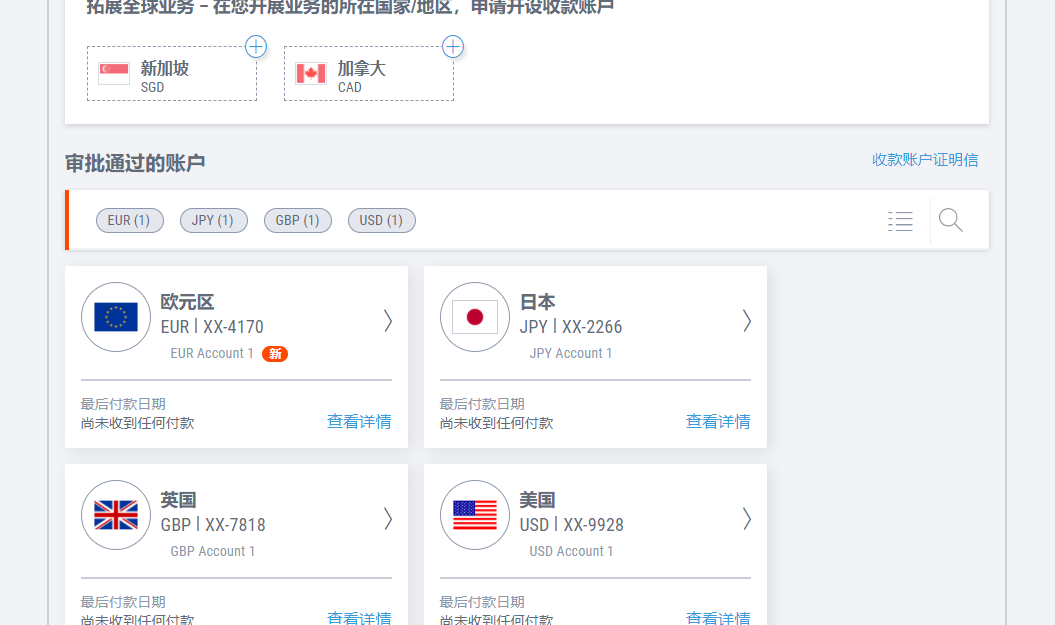Image resolution: width=1055 pixels, height=625 pixels.
Task: Click the Japan flag icon
Action: [475, 317]
